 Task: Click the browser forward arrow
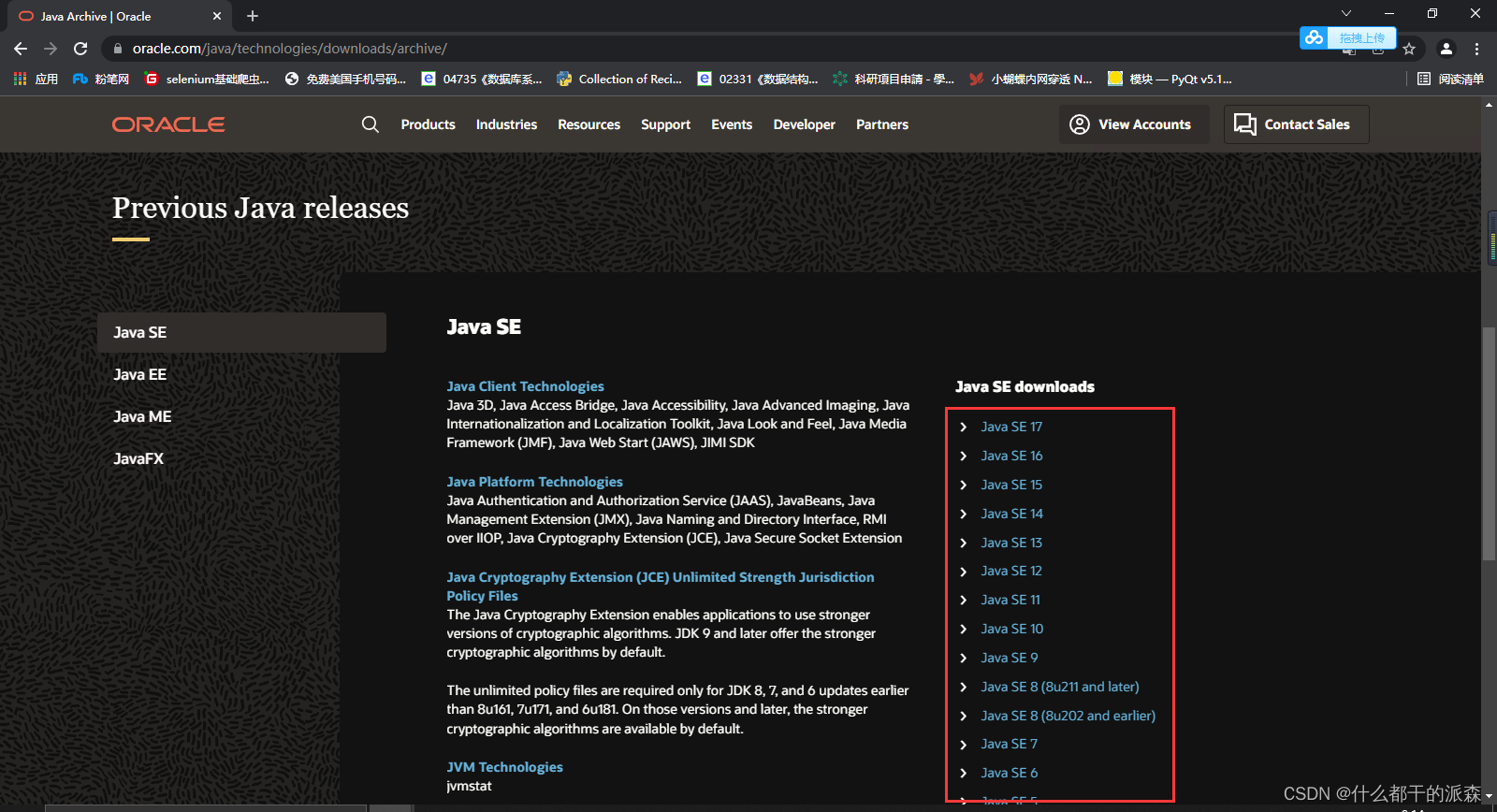51,49
